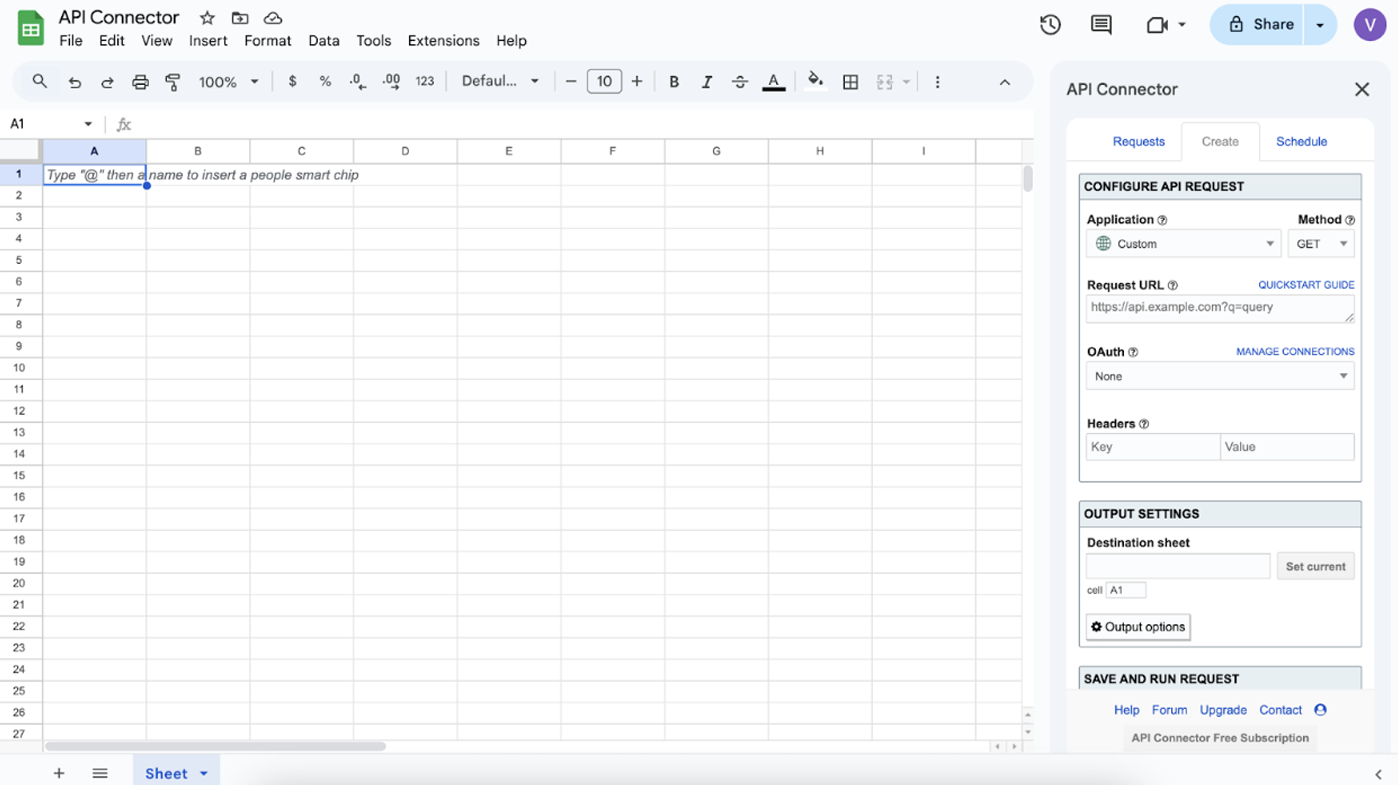Expand the Application Custom dropdown
This screenshot has height=785, width=1398.
point(1183,244)
